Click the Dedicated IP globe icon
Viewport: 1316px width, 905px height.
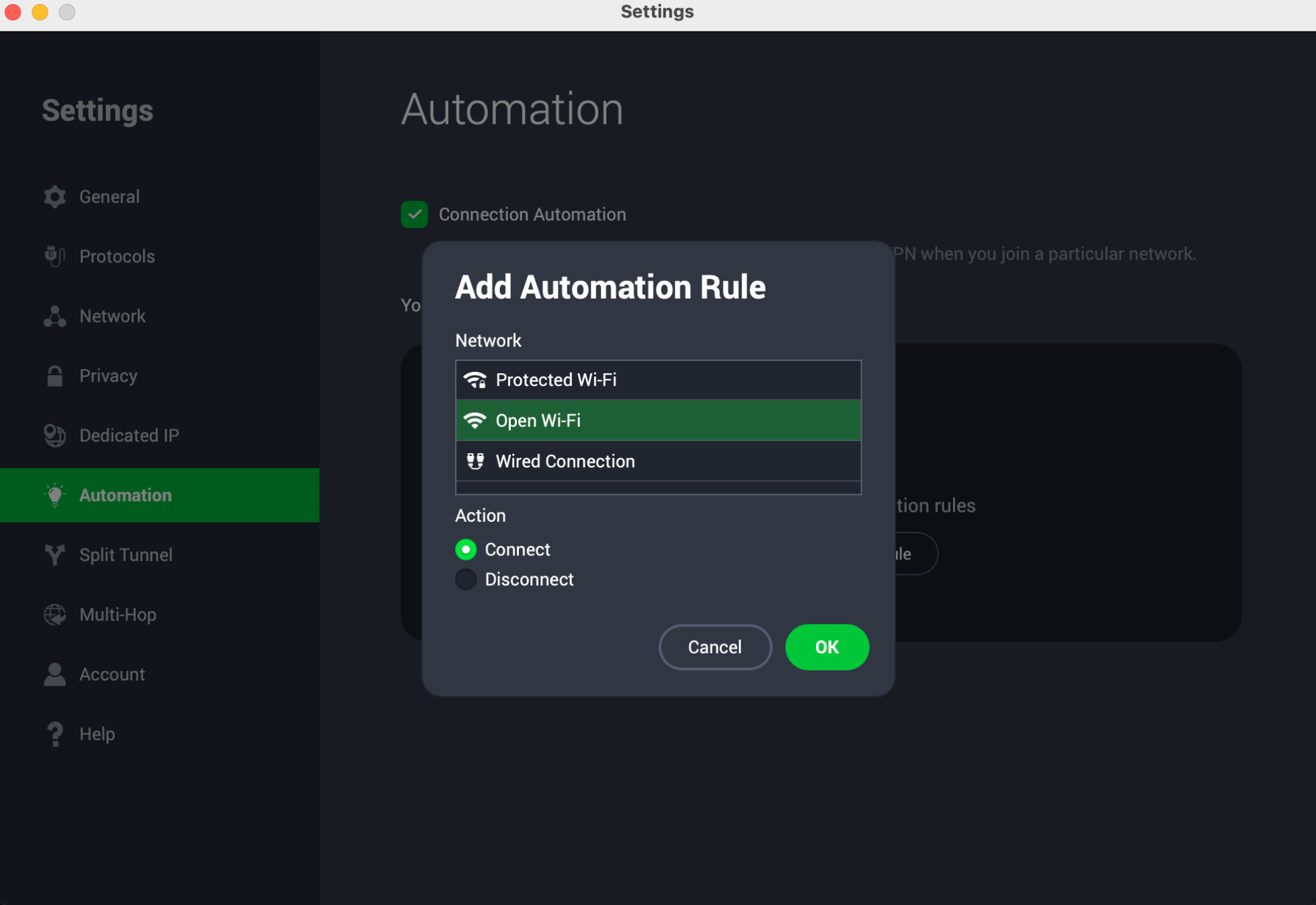pos(55,436)
